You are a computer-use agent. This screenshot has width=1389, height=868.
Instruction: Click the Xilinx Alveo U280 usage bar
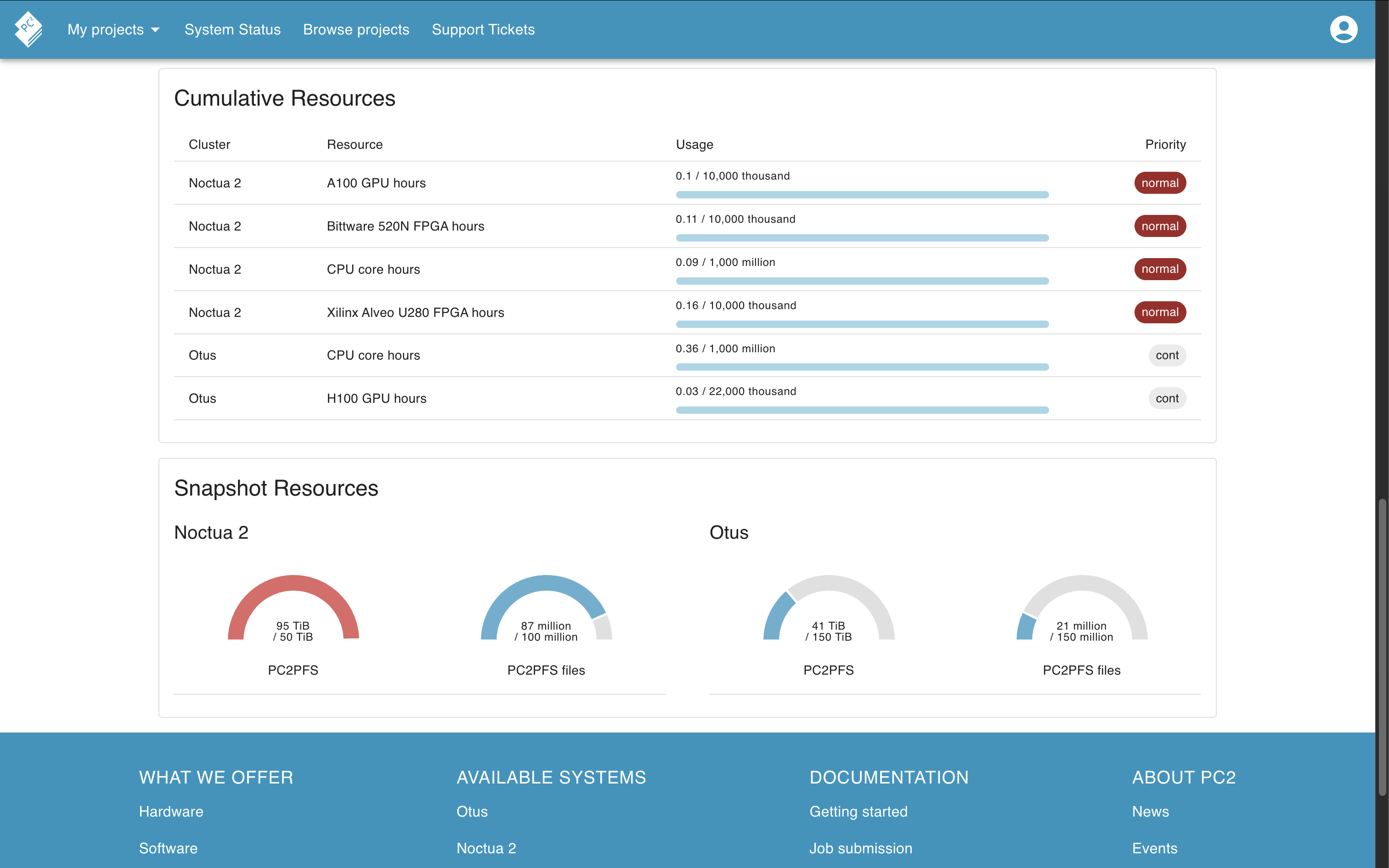click(862, 324)
